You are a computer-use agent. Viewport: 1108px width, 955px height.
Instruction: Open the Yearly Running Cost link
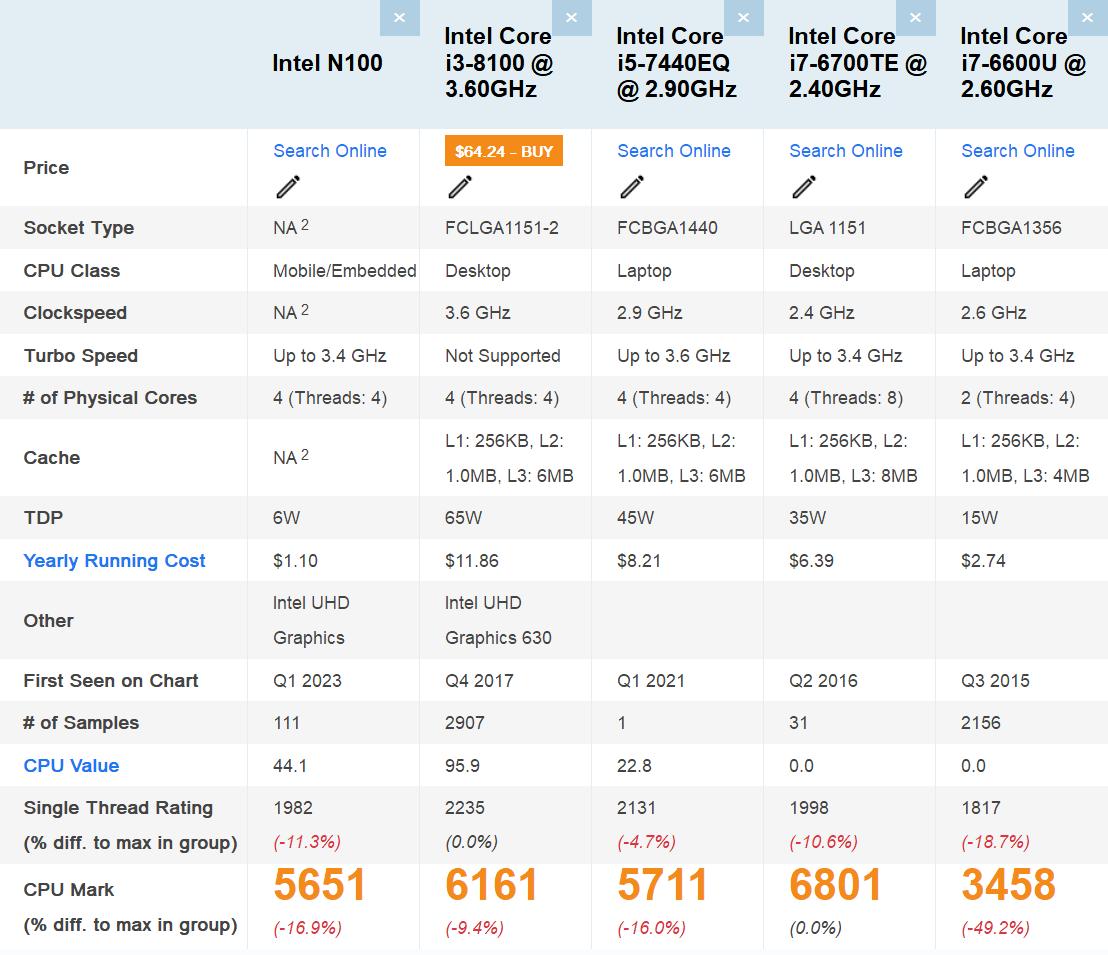tap(113, 560)
